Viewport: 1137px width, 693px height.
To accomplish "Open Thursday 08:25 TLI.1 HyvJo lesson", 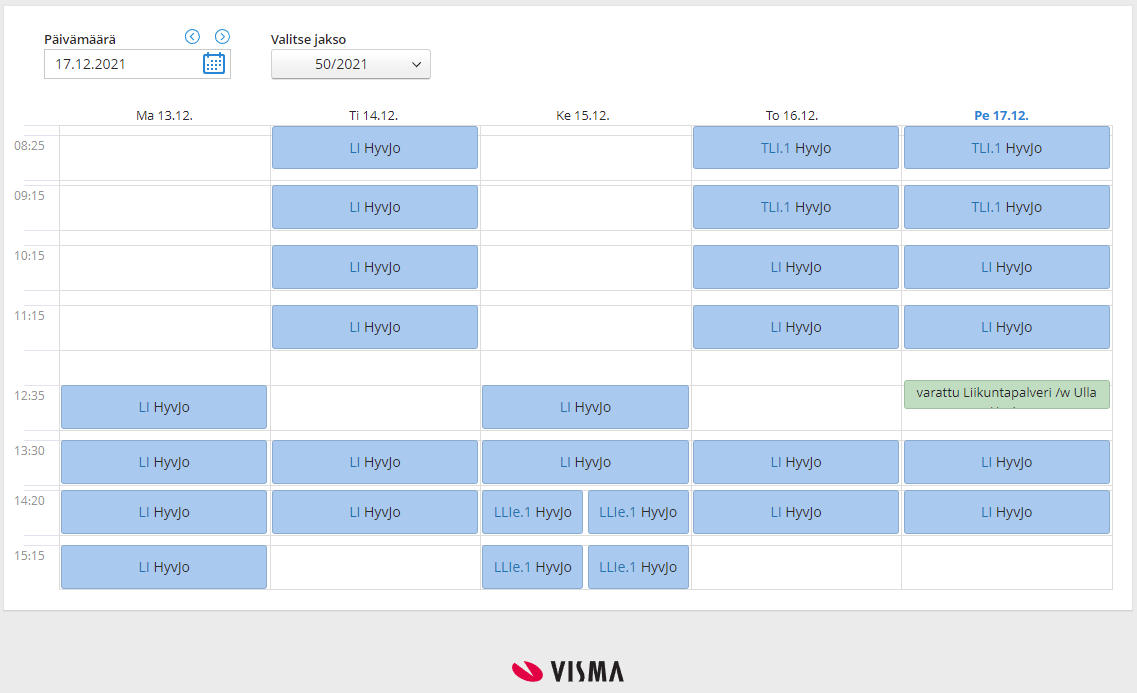I will [x=796, y=148].
